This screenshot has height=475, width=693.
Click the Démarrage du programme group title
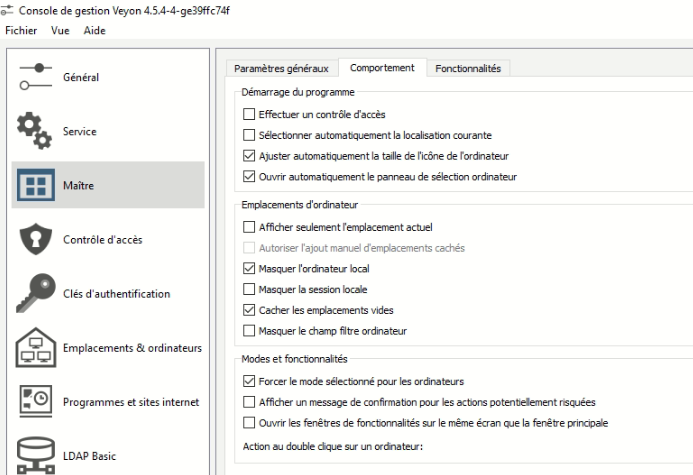(x=298, y=92)
